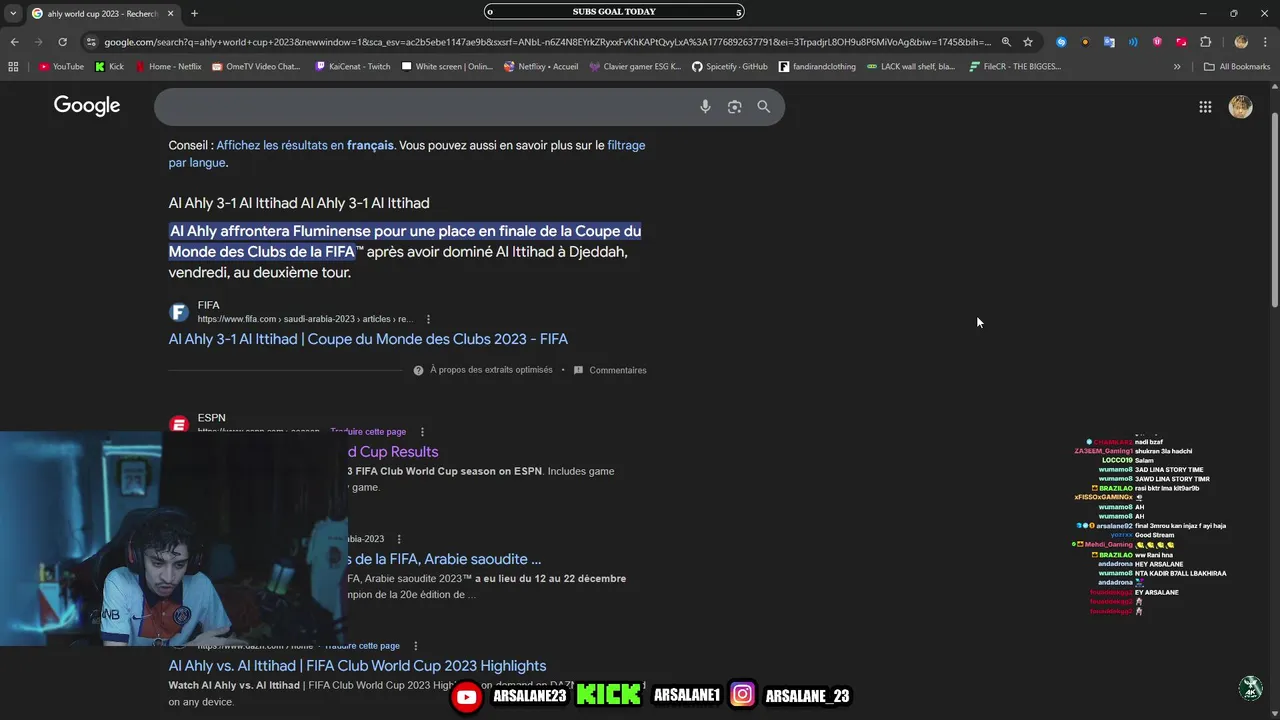Click Traduire cette page for ESPN result

point(368,432)
